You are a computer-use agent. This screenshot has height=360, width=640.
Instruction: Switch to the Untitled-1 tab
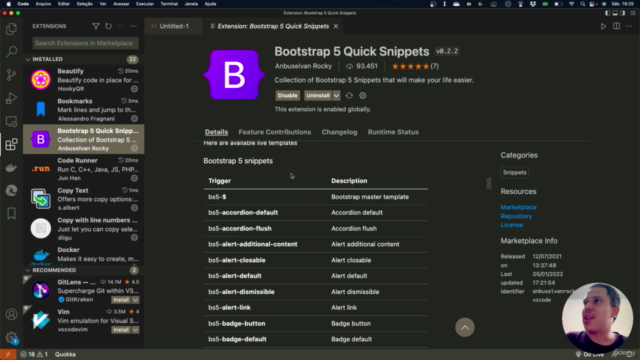(x=173, y=26)
